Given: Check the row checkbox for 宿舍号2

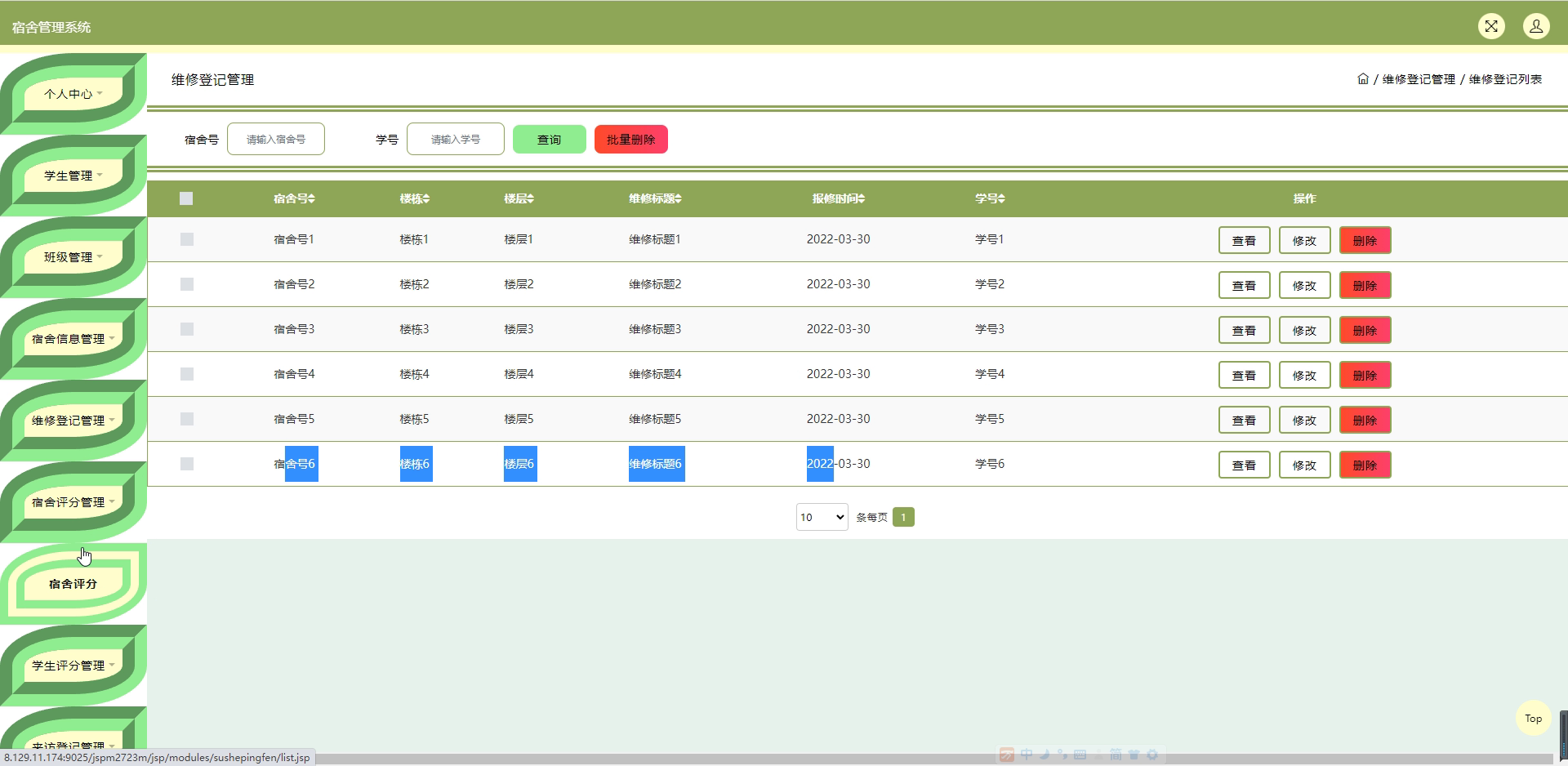Looking at the screenshot, I should click(x=187, y=284).
